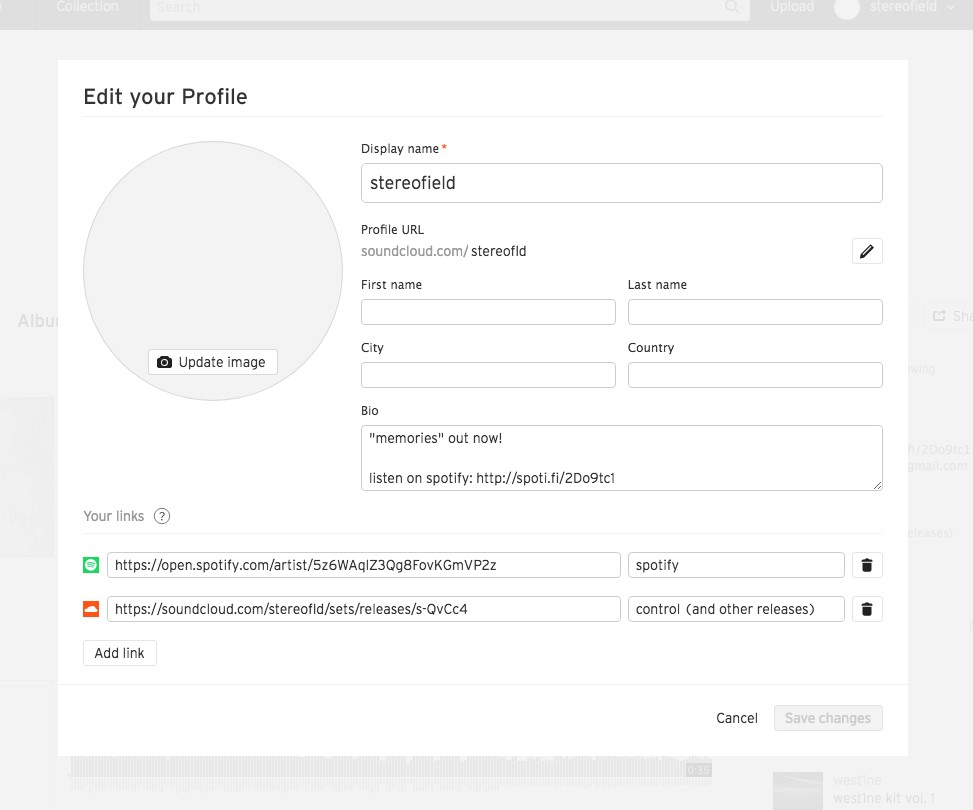Click into the Bio text area
Screen dimensions: 973x810
coord(621,458)
